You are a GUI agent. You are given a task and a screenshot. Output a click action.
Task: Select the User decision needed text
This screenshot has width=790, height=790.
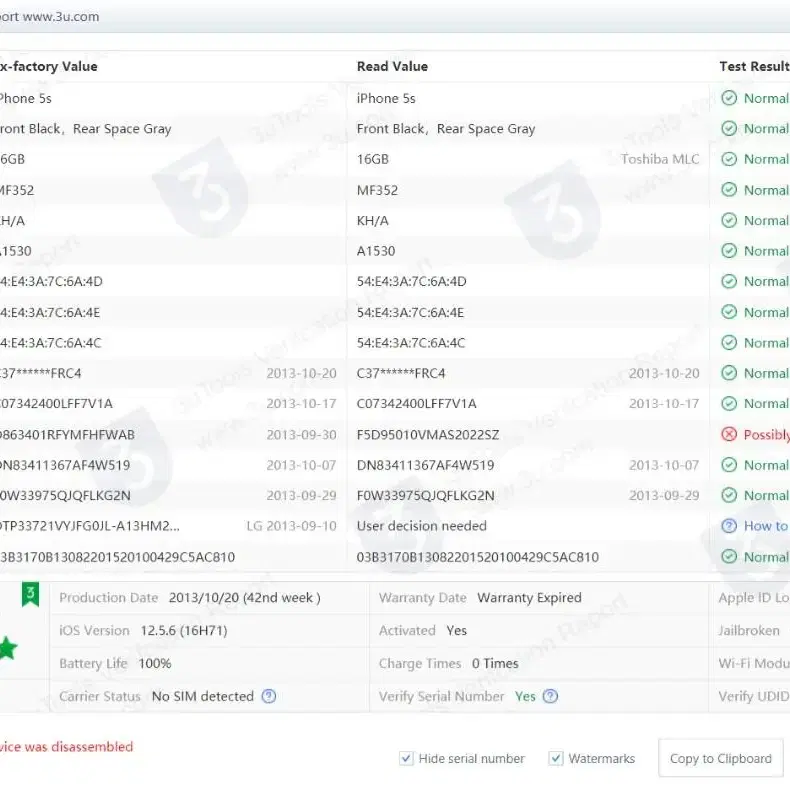coord(422,526)
